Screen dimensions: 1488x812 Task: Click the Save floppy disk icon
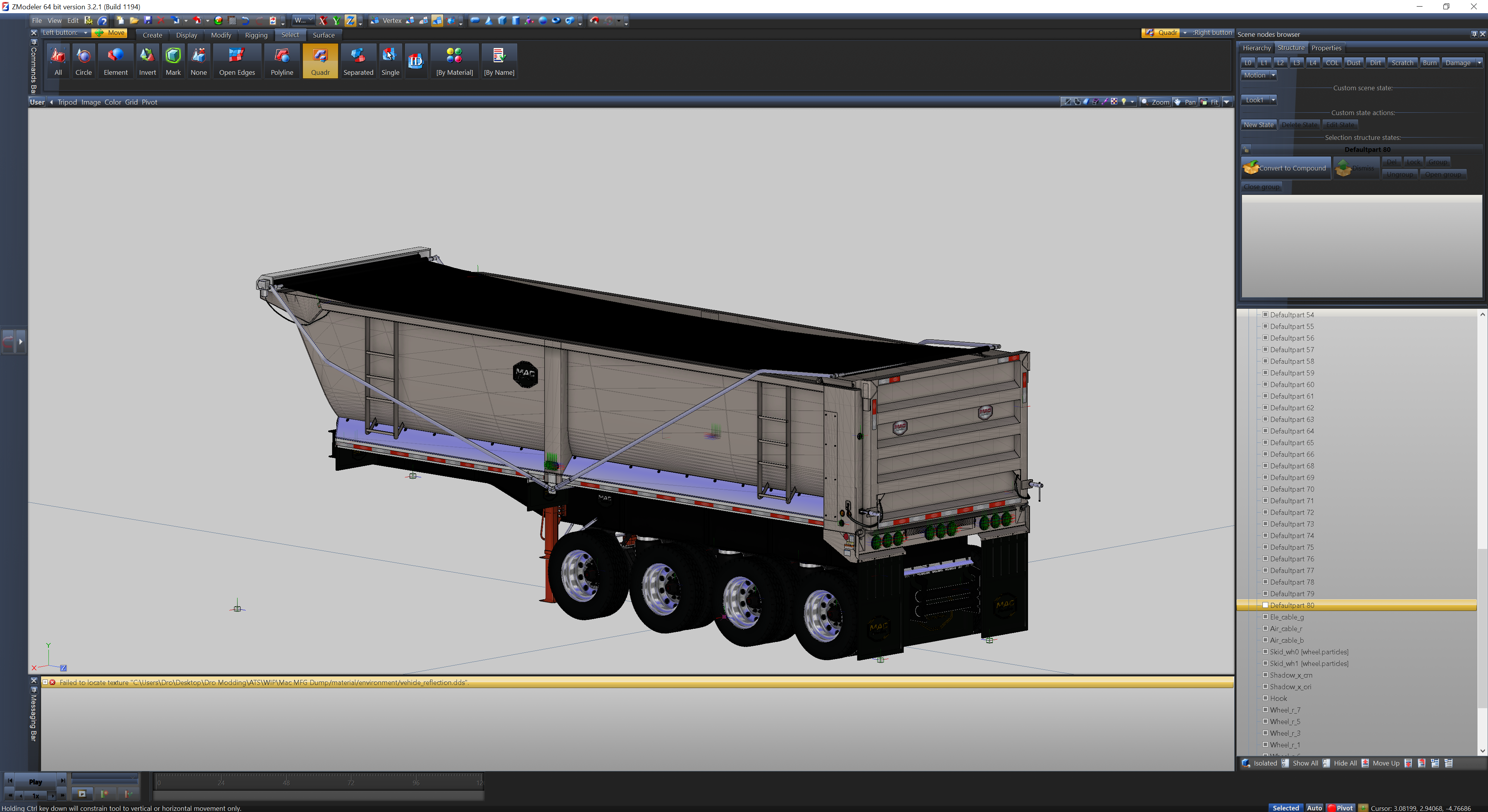[x=148, y=20]
